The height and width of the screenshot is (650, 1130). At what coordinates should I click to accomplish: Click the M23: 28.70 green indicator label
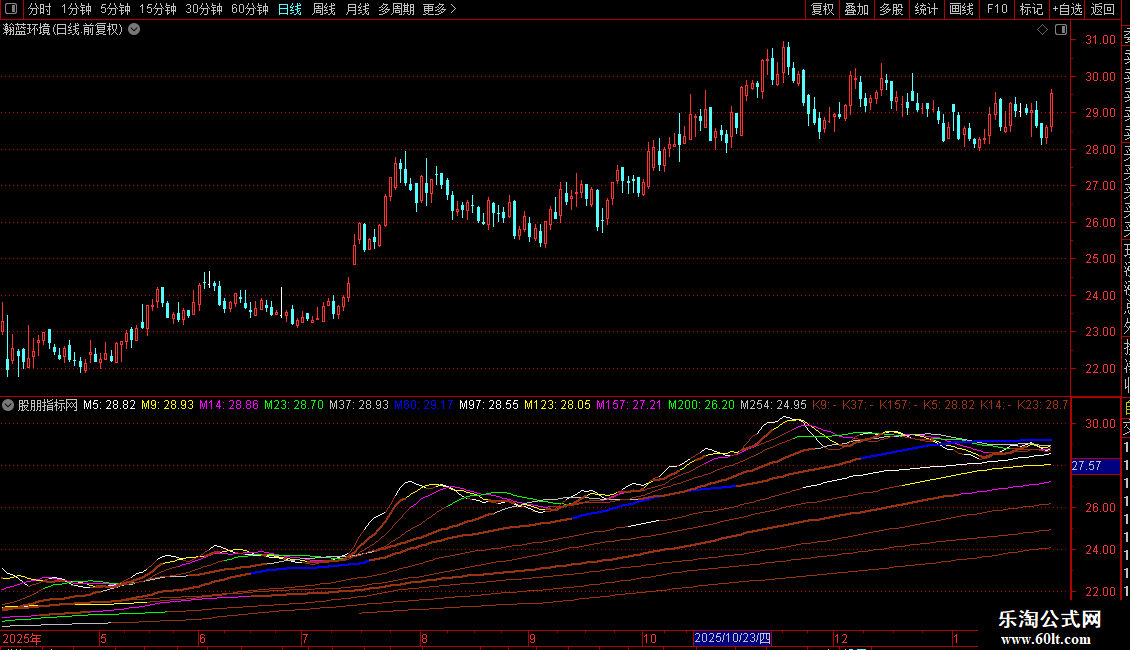point(294,405)
